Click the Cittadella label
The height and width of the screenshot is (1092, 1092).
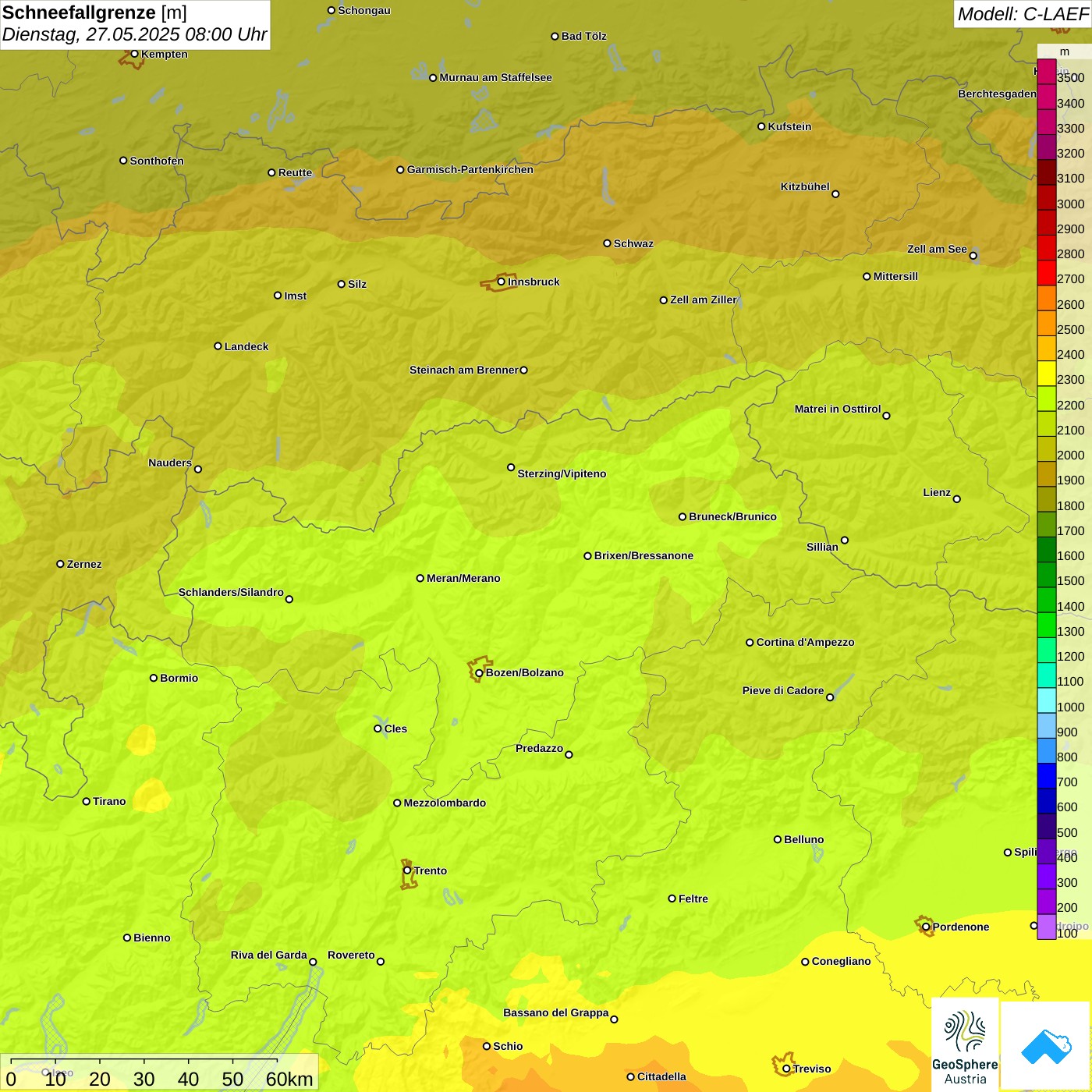click(661, 1076)
